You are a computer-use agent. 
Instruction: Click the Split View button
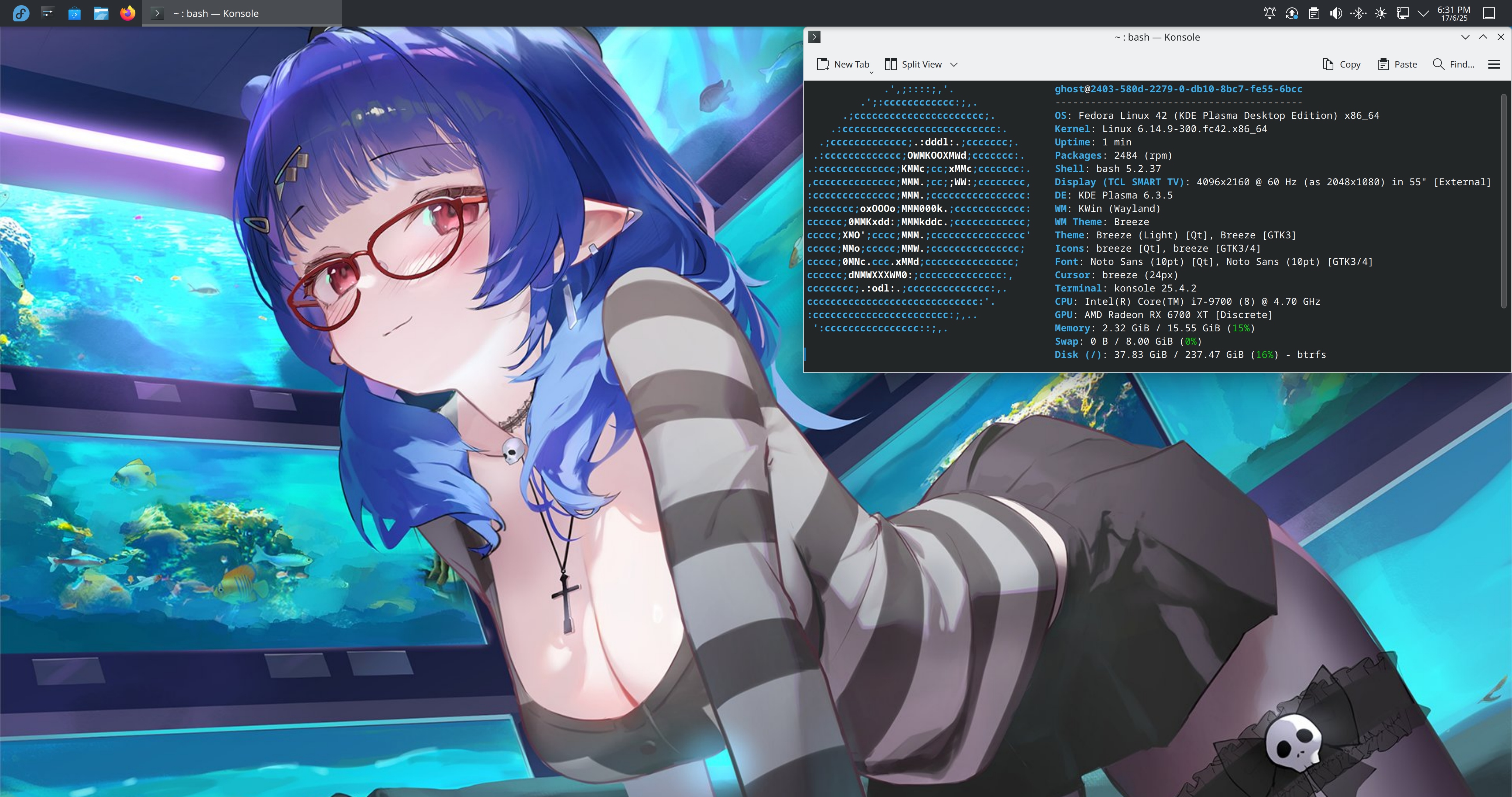(913, 65)
